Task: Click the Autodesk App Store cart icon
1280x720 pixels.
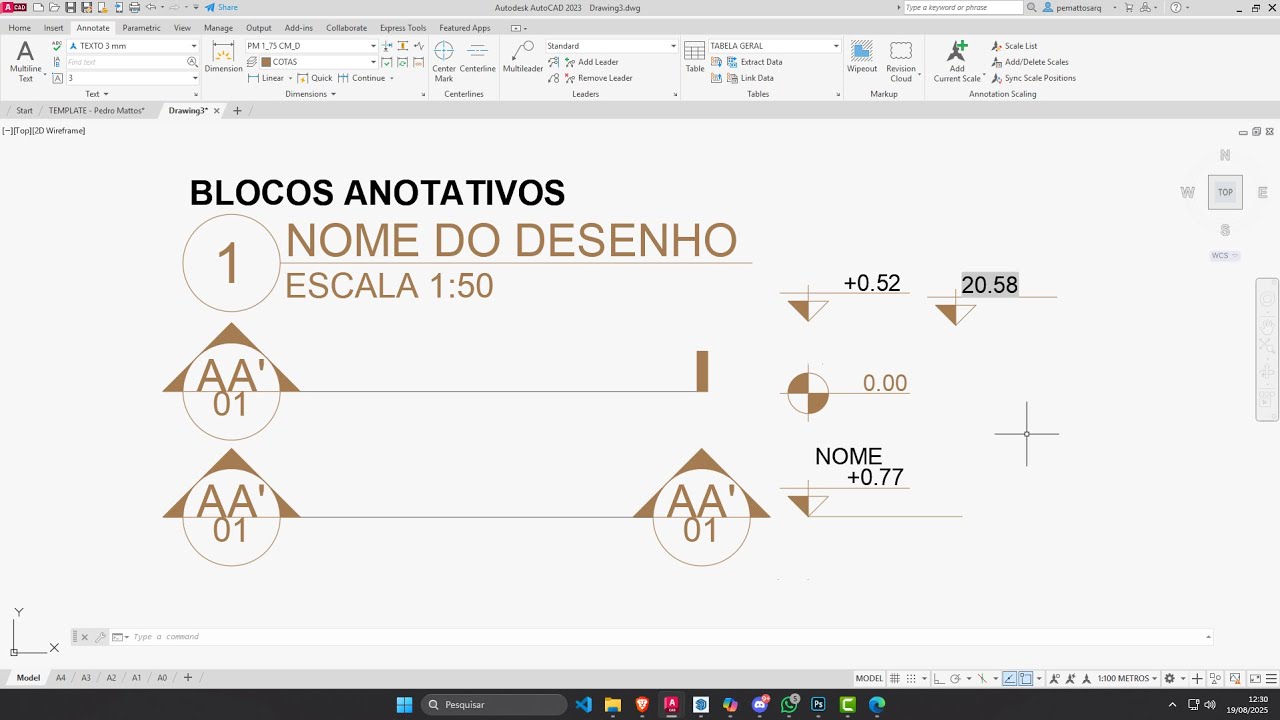Action: [x=1129, y=7]
